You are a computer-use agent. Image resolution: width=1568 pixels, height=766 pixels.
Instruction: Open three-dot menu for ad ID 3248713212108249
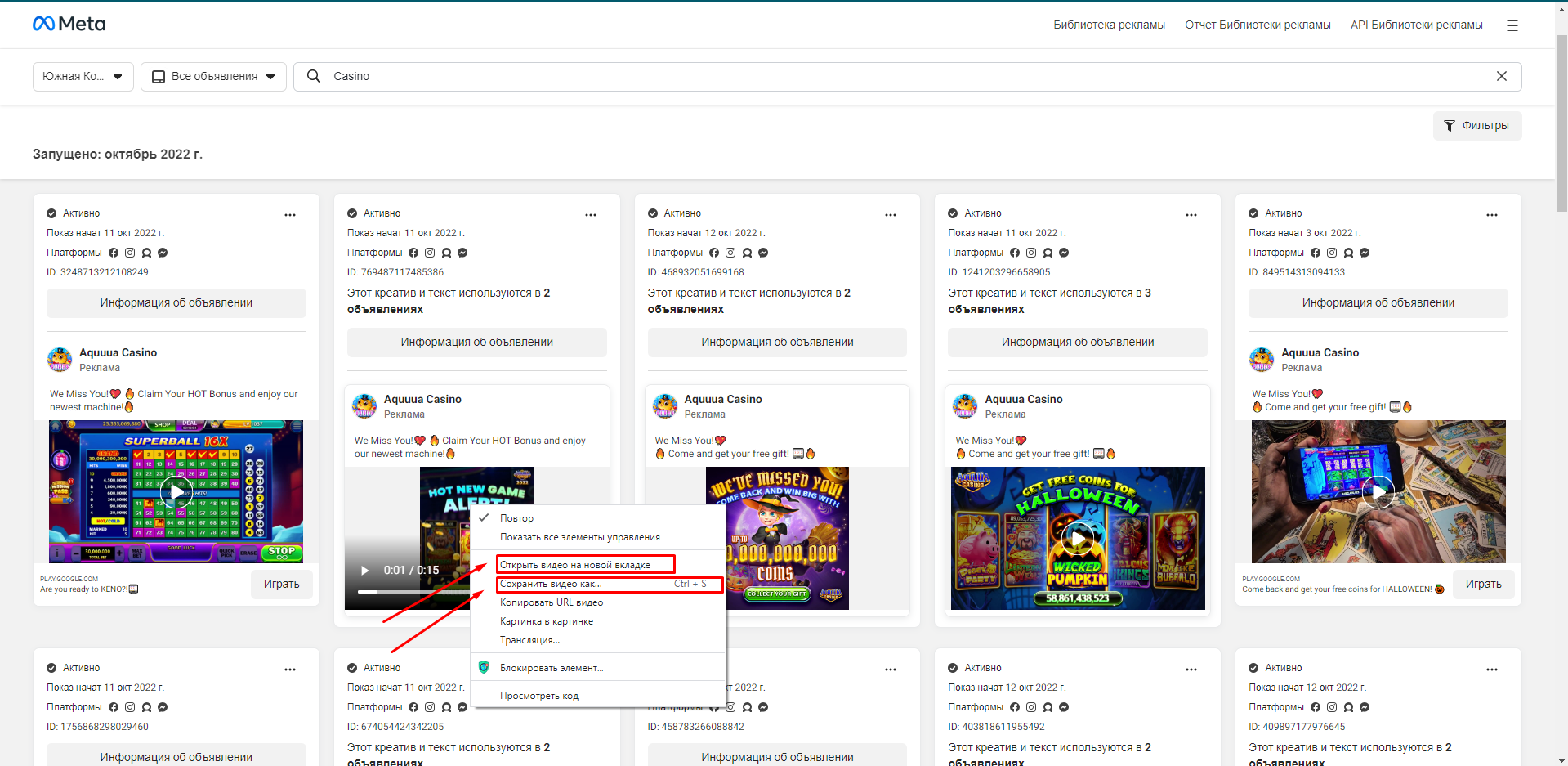tap(290, 214)
